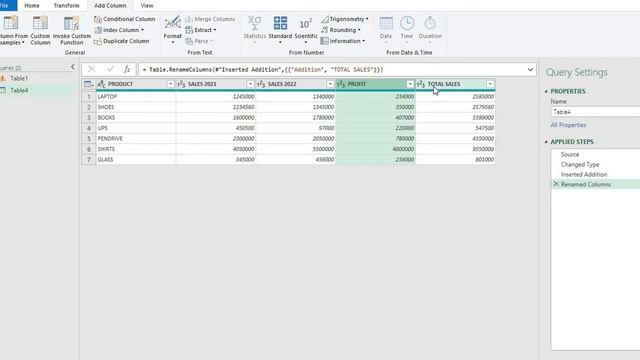Click Duplicate Column button
The image size is (640, 360).
point(122,41)
